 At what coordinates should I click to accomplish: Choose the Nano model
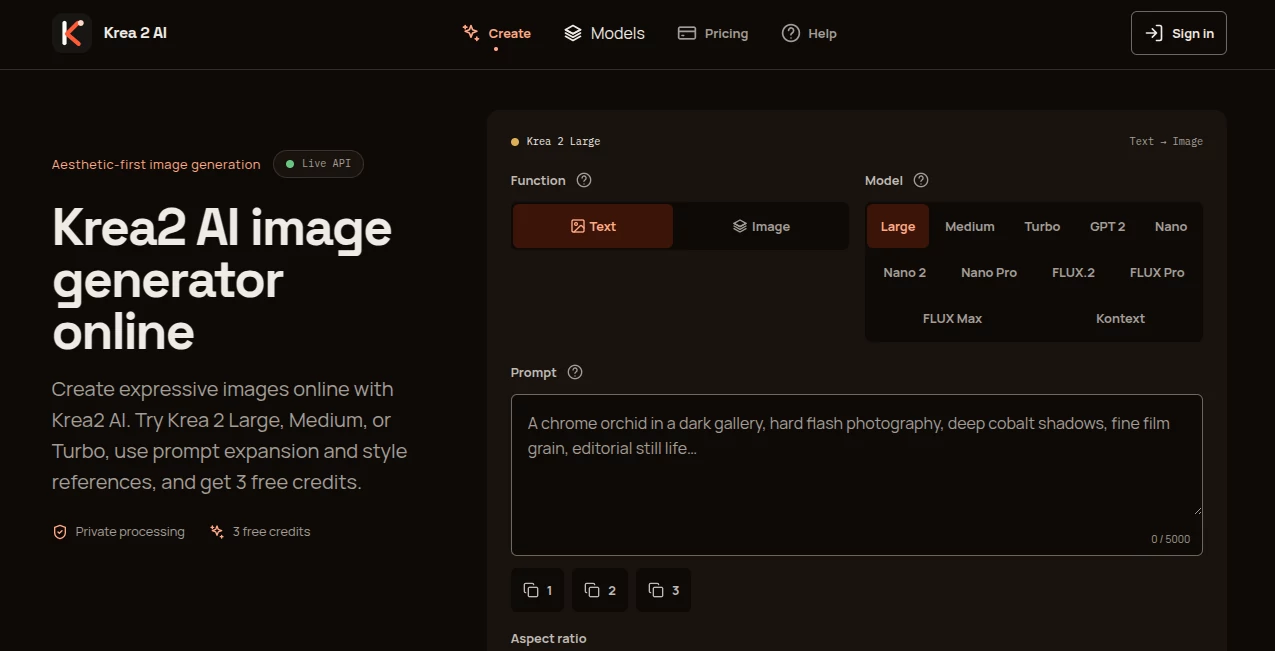[1171, 226]
